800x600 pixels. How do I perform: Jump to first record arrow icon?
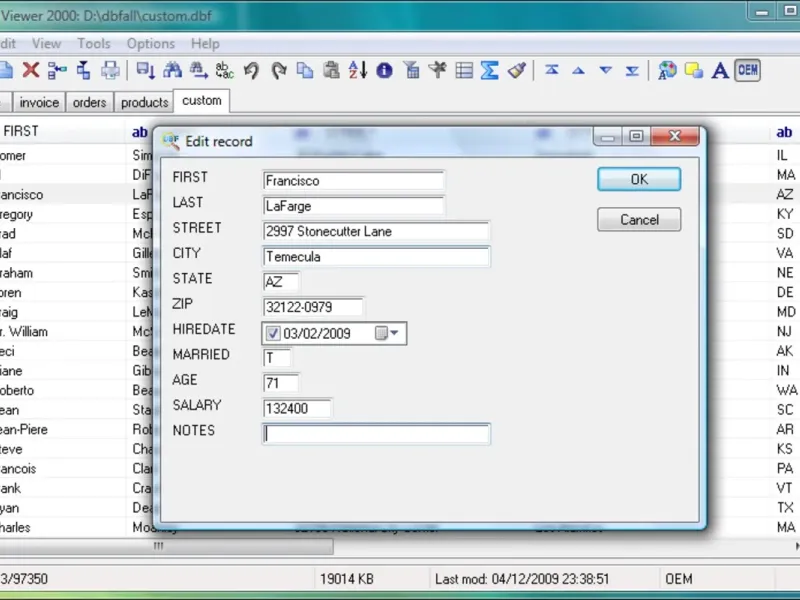click(552, 70)
